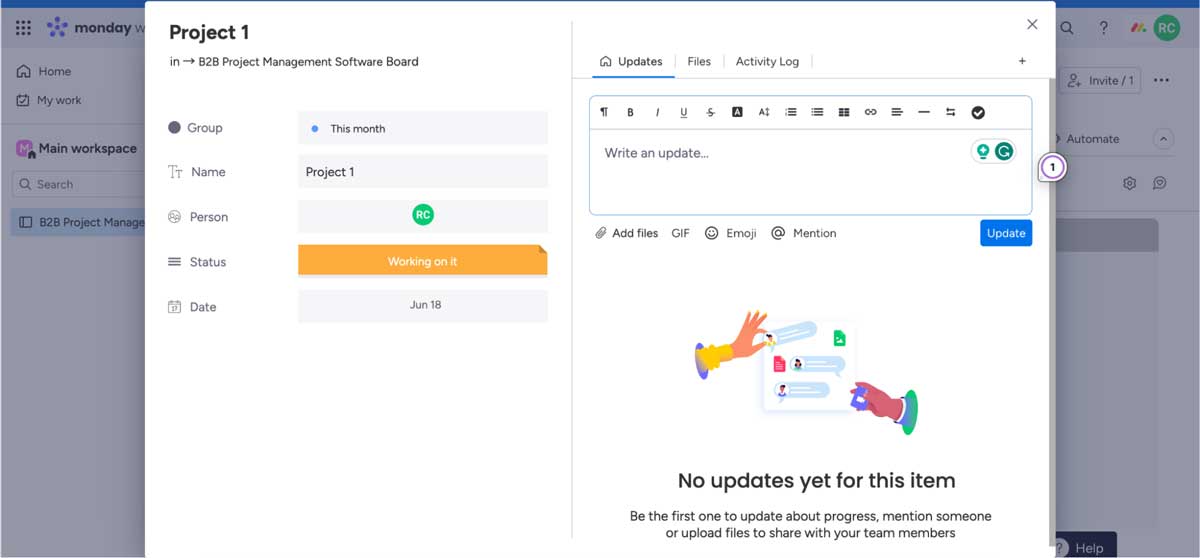
Task: Click the paragraph format icon in the editor toolbar
Action: (604, 112)
